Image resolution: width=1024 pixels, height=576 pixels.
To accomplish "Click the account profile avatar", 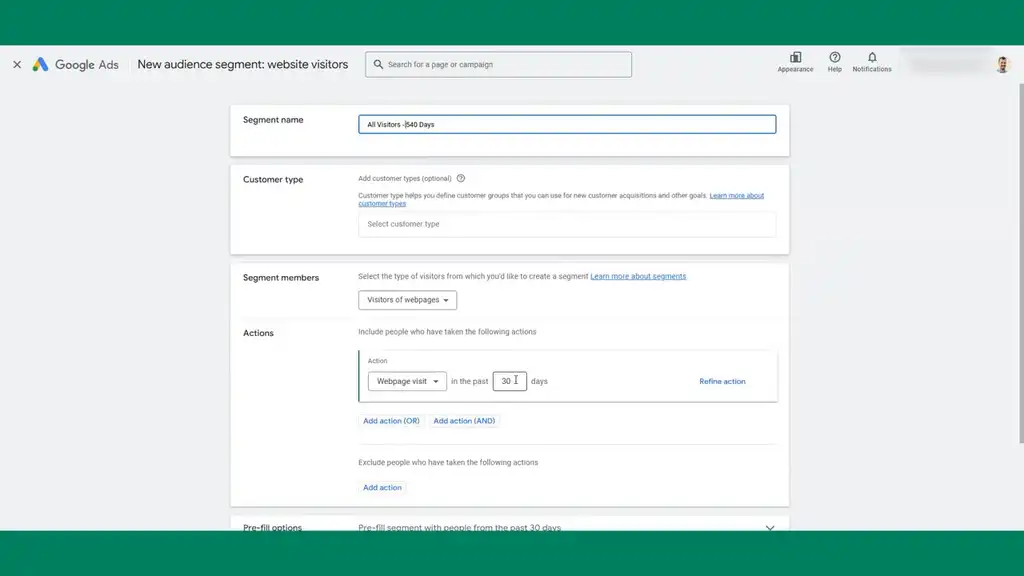I will (1002, 64).
